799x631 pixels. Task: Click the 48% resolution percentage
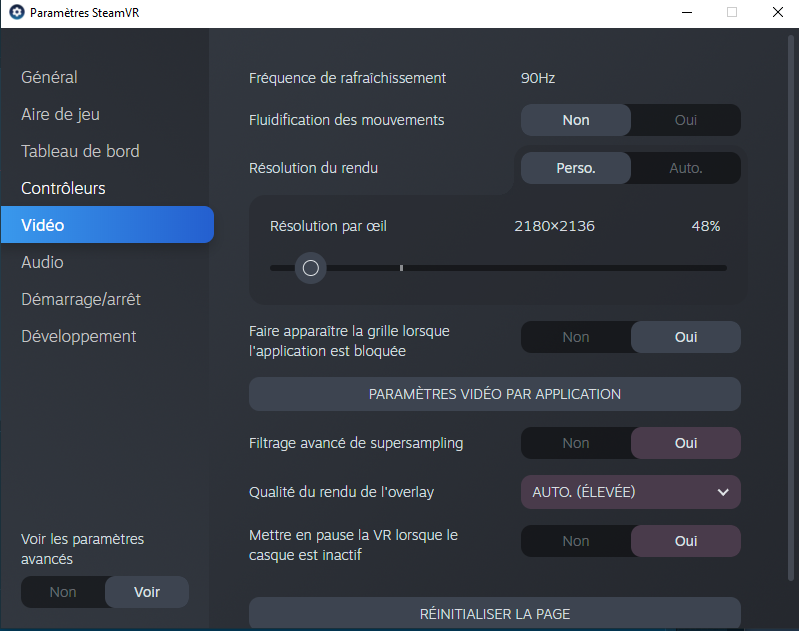[x=706, y=226]
